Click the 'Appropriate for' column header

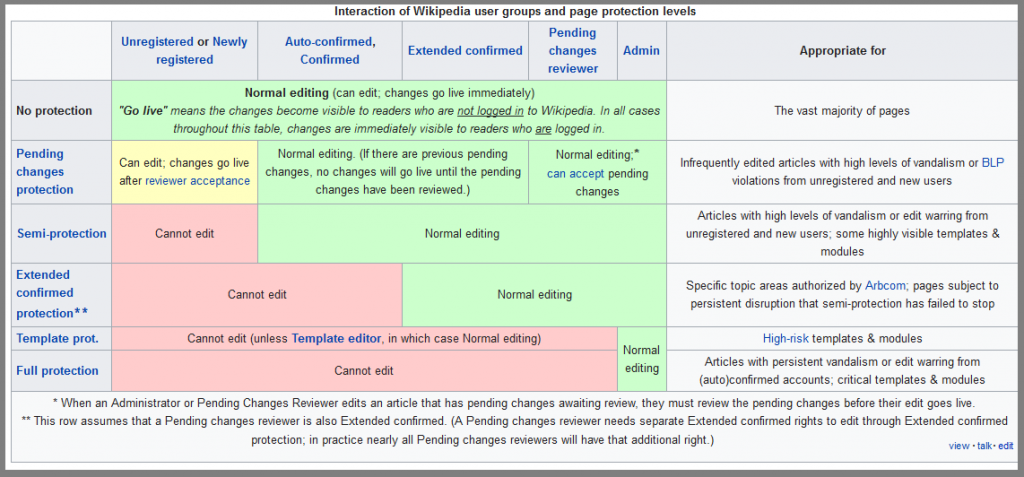coord(842,50)
